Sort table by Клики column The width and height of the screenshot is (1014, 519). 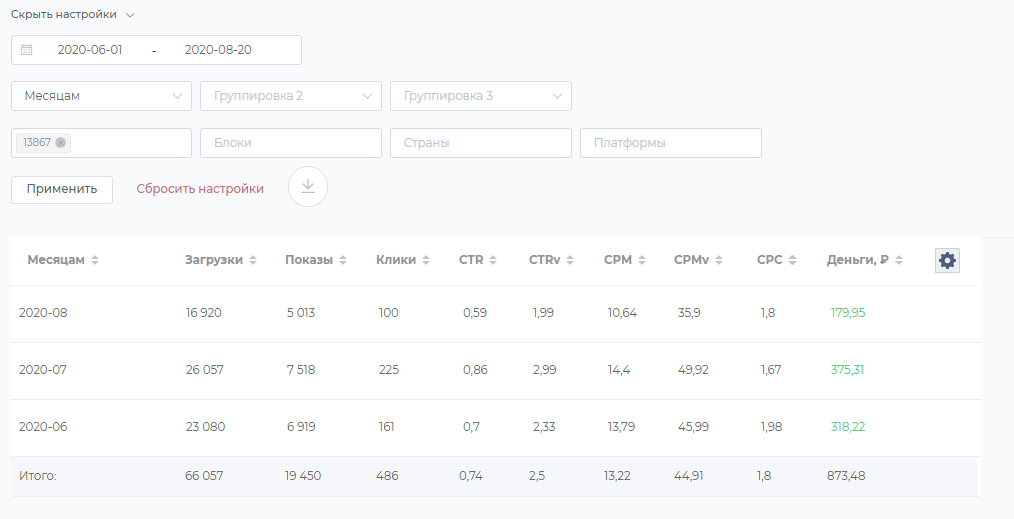pos(426,260)
